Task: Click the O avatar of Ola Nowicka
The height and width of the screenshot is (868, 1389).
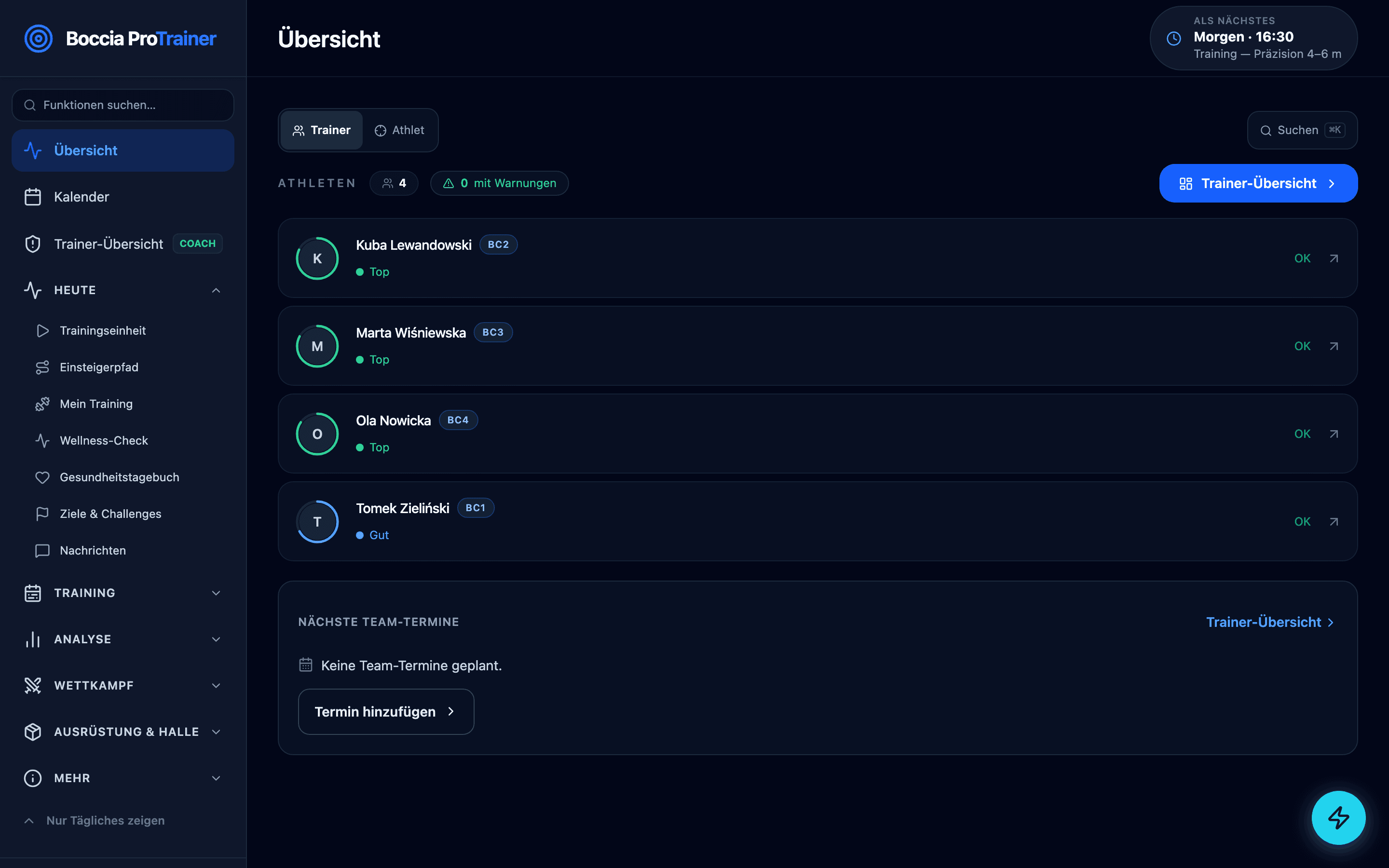Action: click(317, 434)
